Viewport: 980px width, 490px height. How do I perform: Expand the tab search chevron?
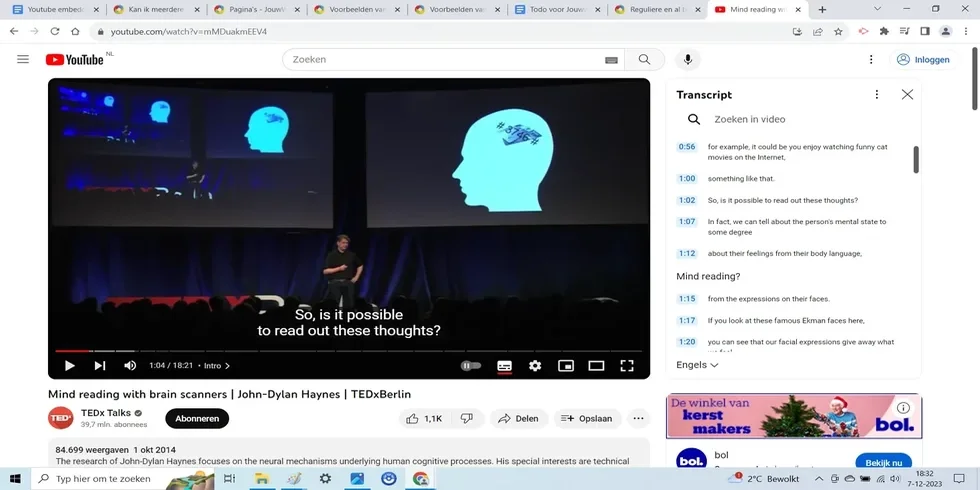[877, 9]
